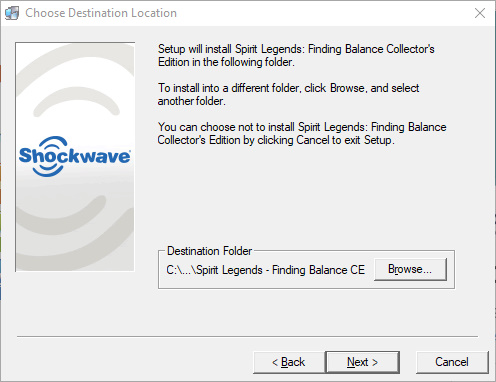
Task: Click the Shockwave logo image
Action: 75,157
